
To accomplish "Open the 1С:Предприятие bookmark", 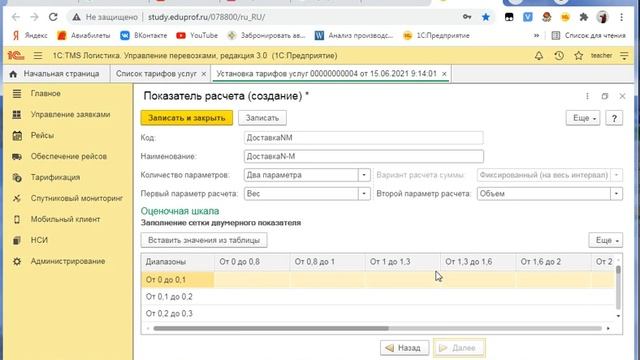I will (436, 36).
